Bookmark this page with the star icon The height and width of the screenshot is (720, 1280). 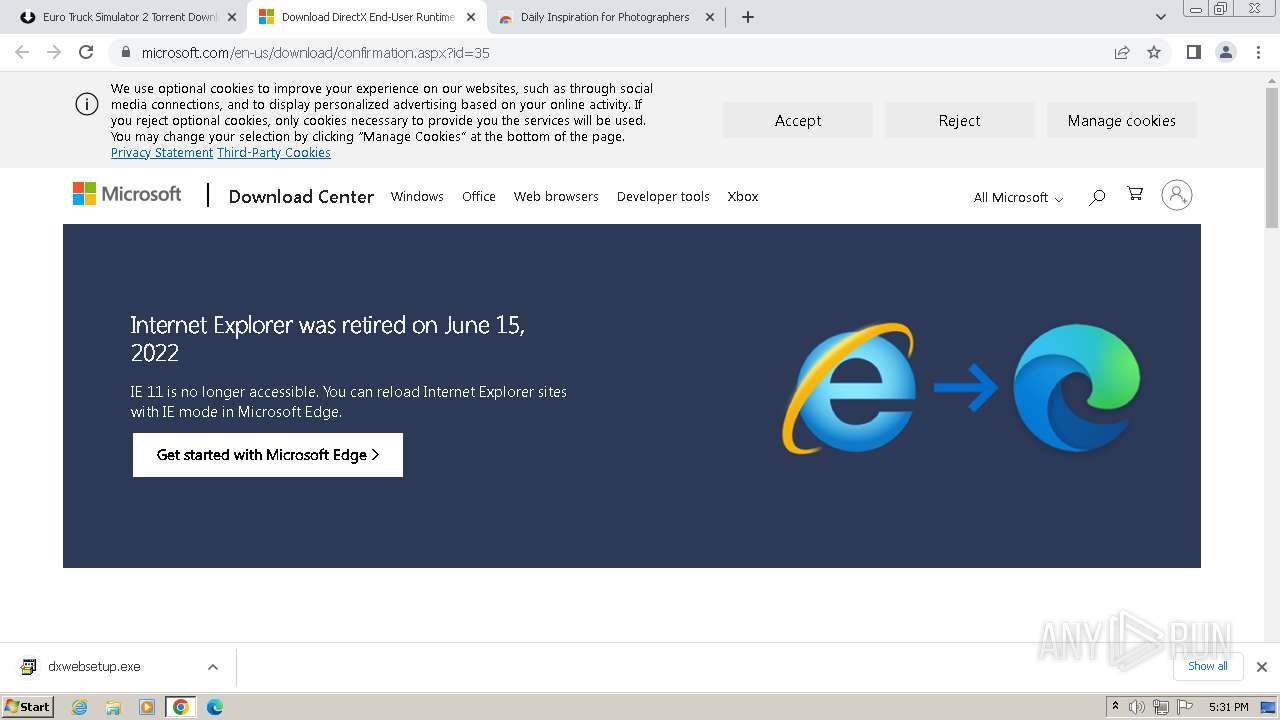point(1154,52)
